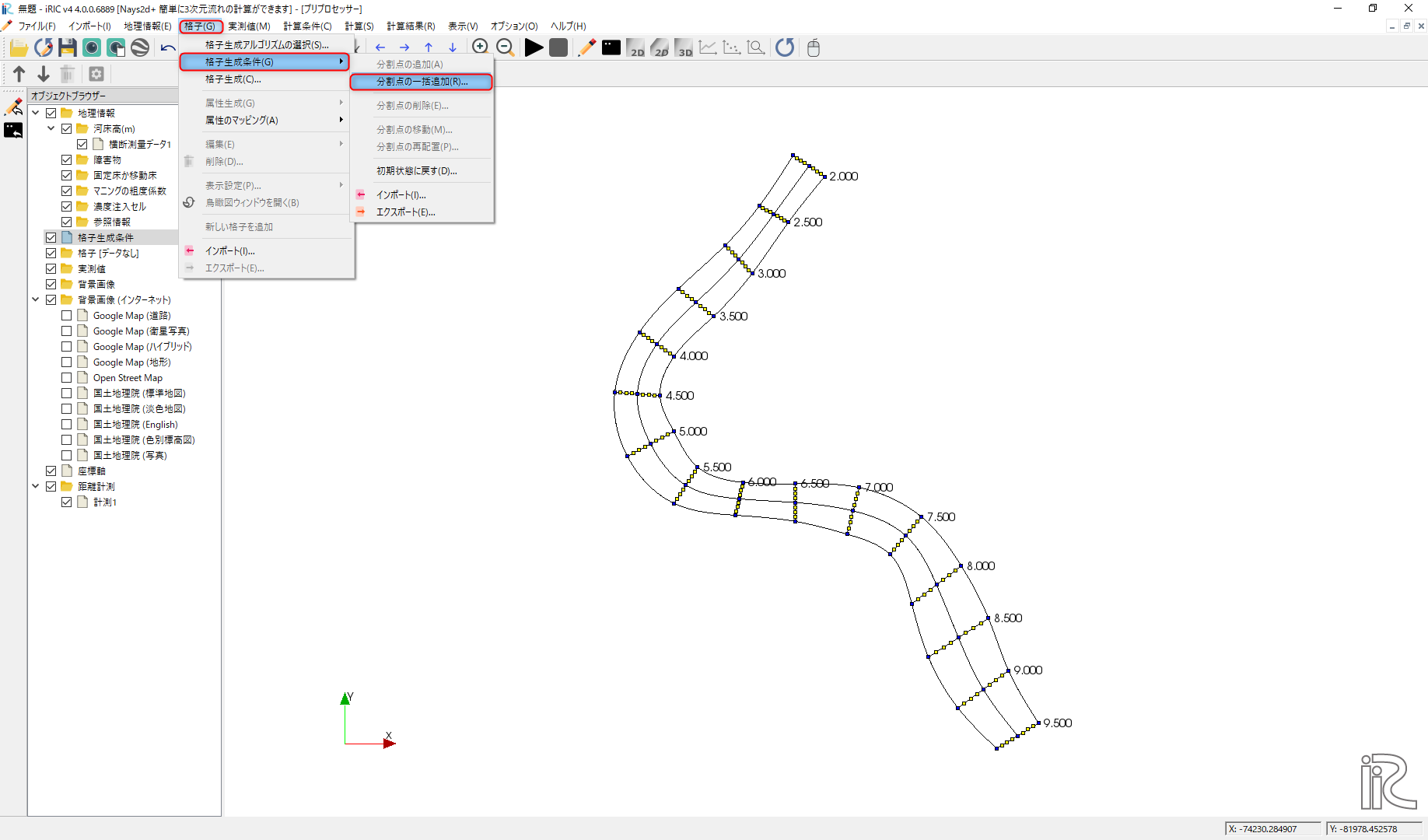Collapse the 距離計測 tree node
Image resolution: width=1428 pixels, height=840 pixels.
pyautogui.click(x=36, y=487)
